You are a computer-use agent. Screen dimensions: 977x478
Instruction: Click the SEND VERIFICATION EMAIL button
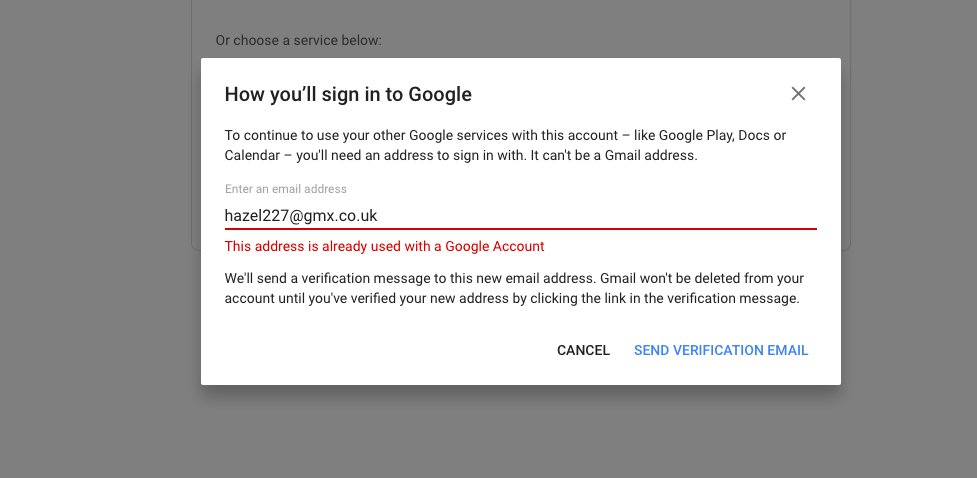(x=721, y=350)
